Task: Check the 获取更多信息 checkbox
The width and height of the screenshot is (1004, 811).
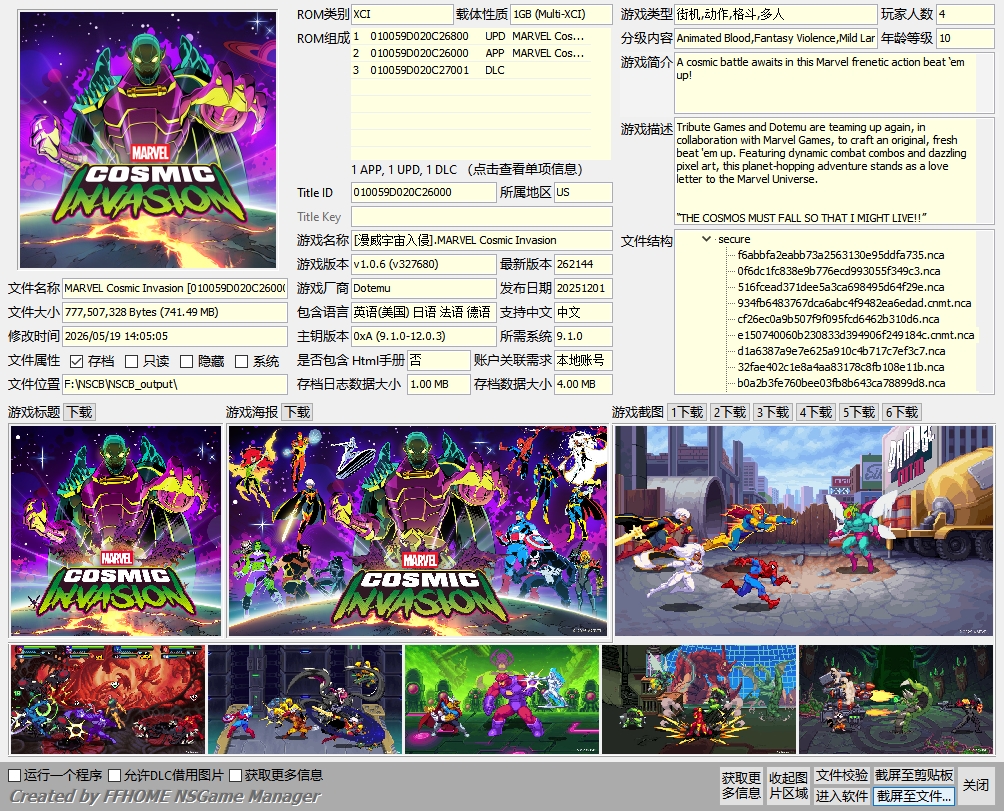Action: (236, 775)
